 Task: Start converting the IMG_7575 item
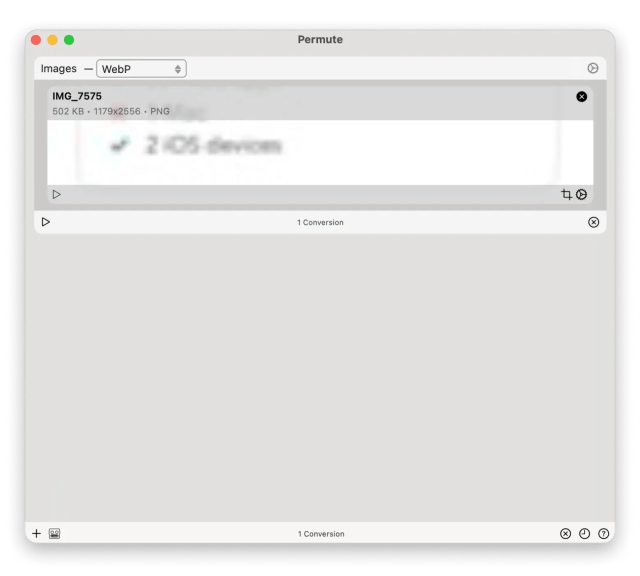57,194
